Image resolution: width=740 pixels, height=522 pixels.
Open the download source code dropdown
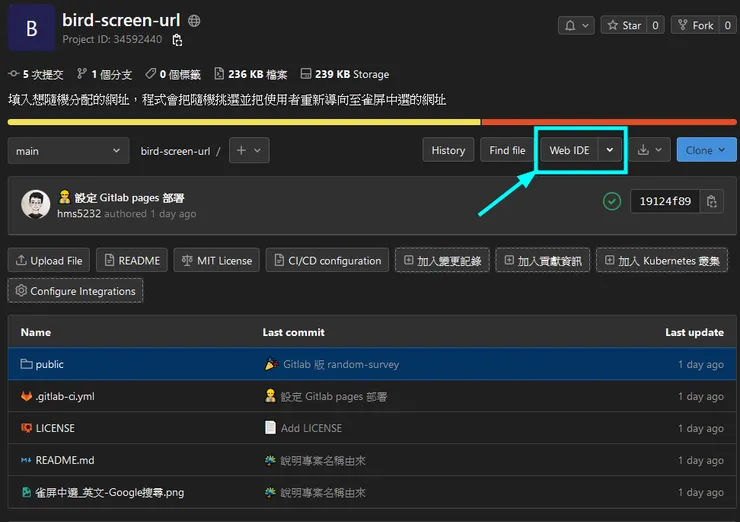click(649, 150)
